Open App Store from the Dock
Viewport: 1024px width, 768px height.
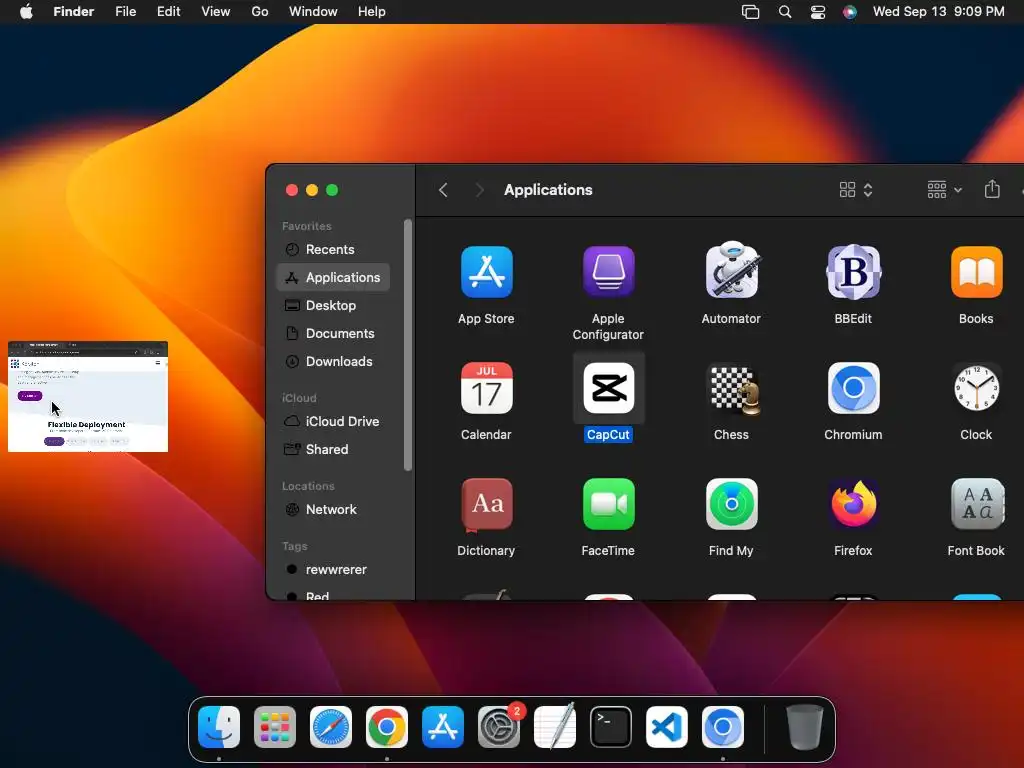443,727
